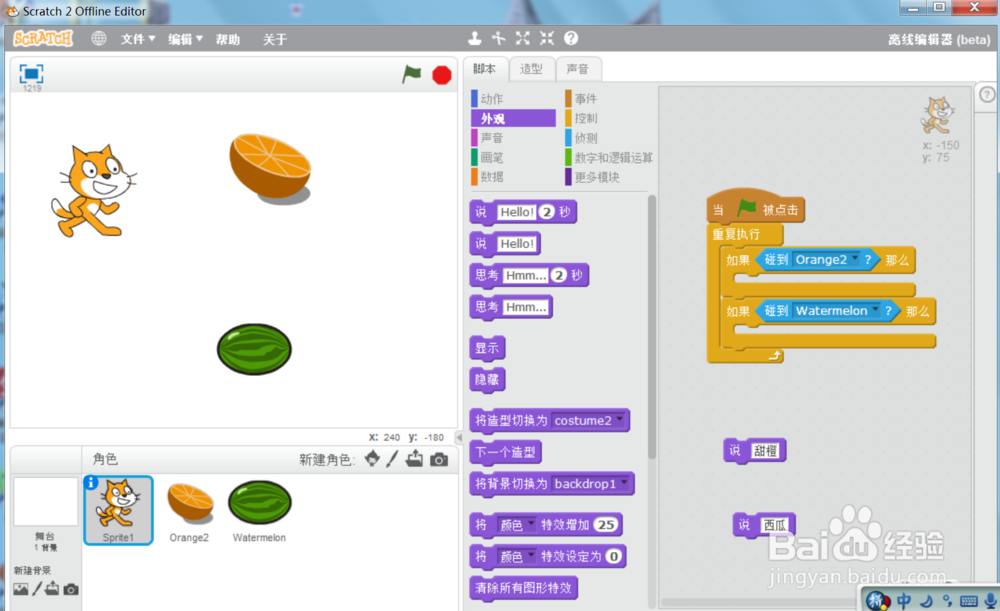Screen dimensions: 1000x611
Task: Click the Hello! text field in 说 2秒 block
Action: coord(517,212)
